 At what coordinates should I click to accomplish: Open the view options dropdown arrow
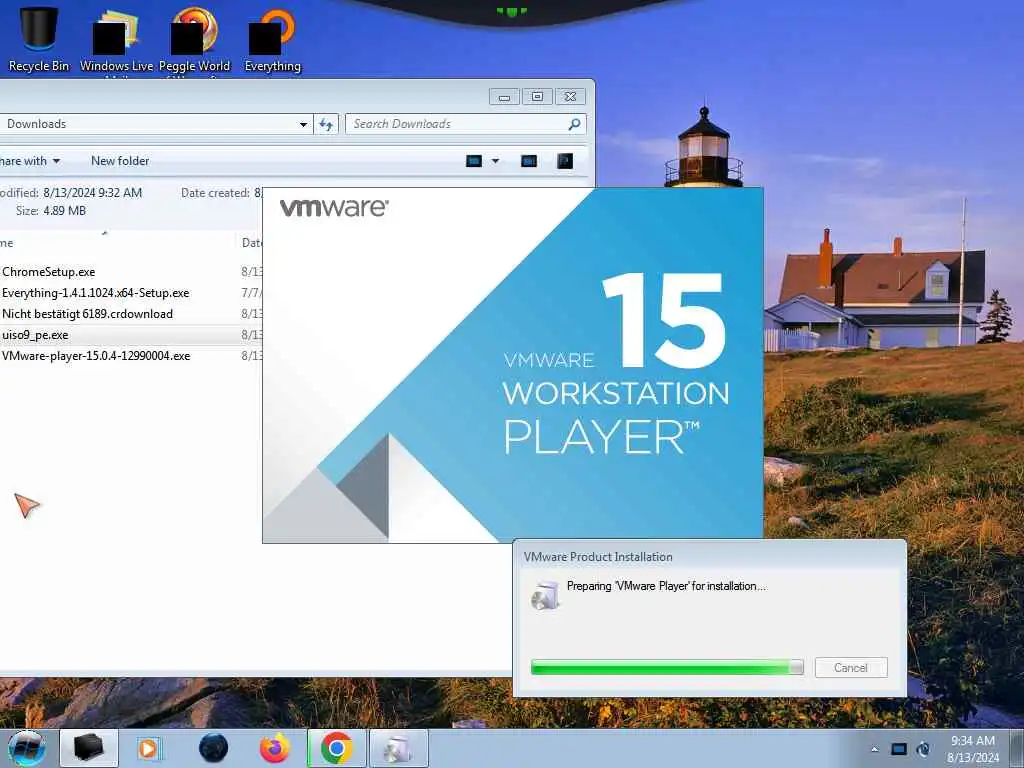coord(496,161)
